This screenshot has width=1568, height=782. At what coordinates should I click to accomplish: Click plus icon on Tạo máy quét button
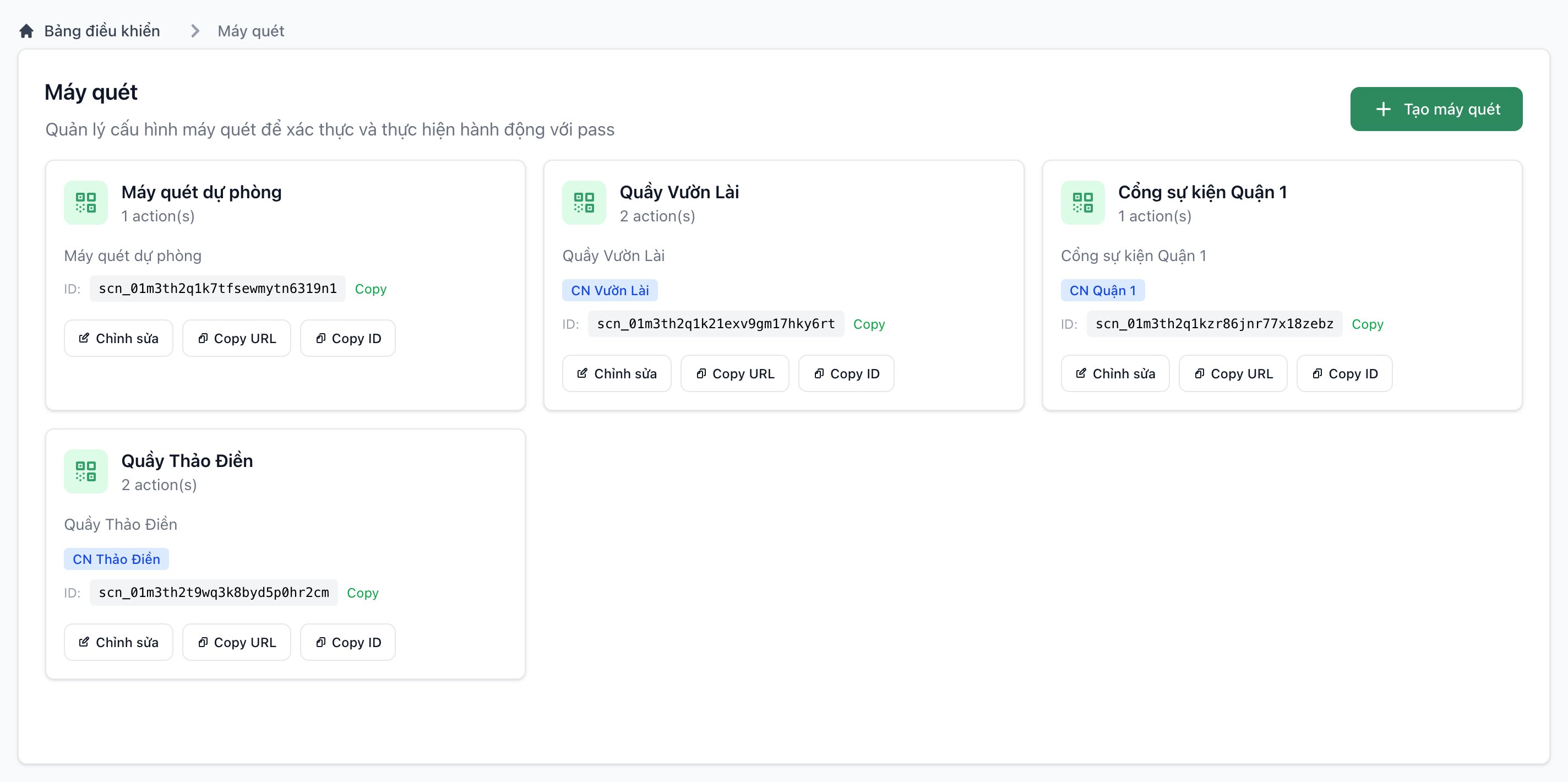click(1383, 109)
